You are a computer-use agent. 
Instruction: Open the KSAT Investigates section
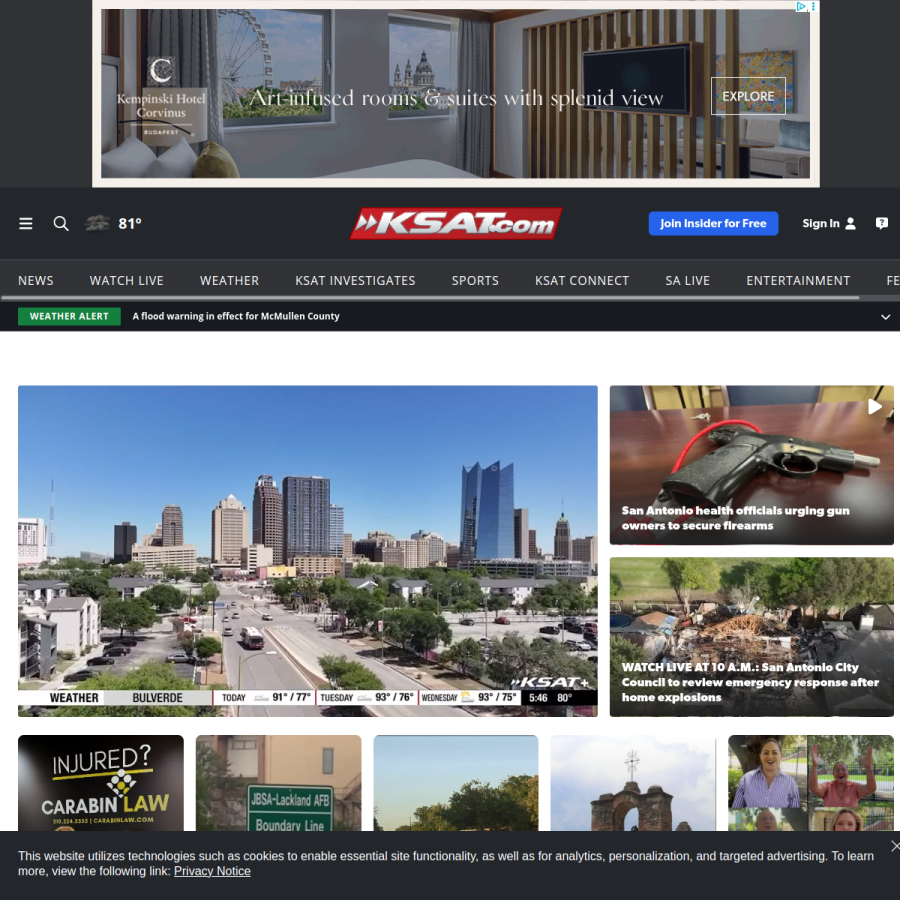tap(355, 281)
